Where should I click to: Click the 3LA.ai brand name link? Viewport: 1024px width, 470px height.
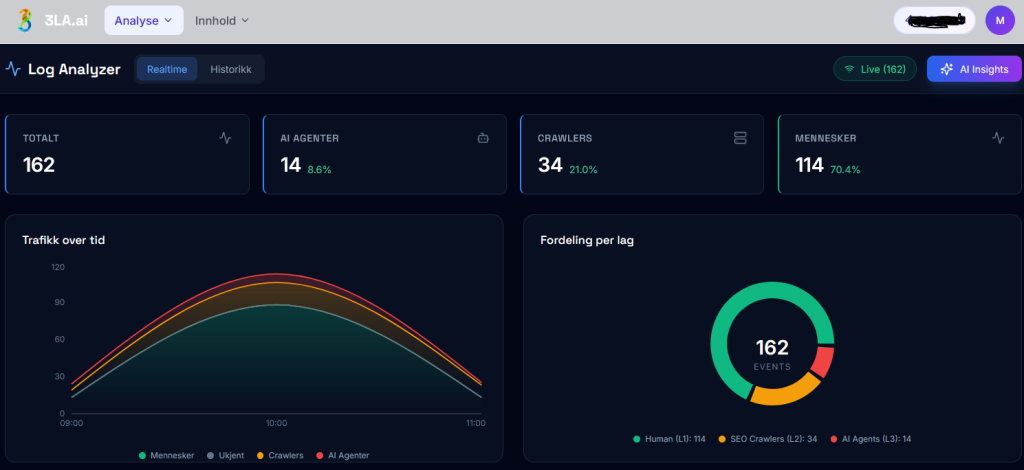66,20
